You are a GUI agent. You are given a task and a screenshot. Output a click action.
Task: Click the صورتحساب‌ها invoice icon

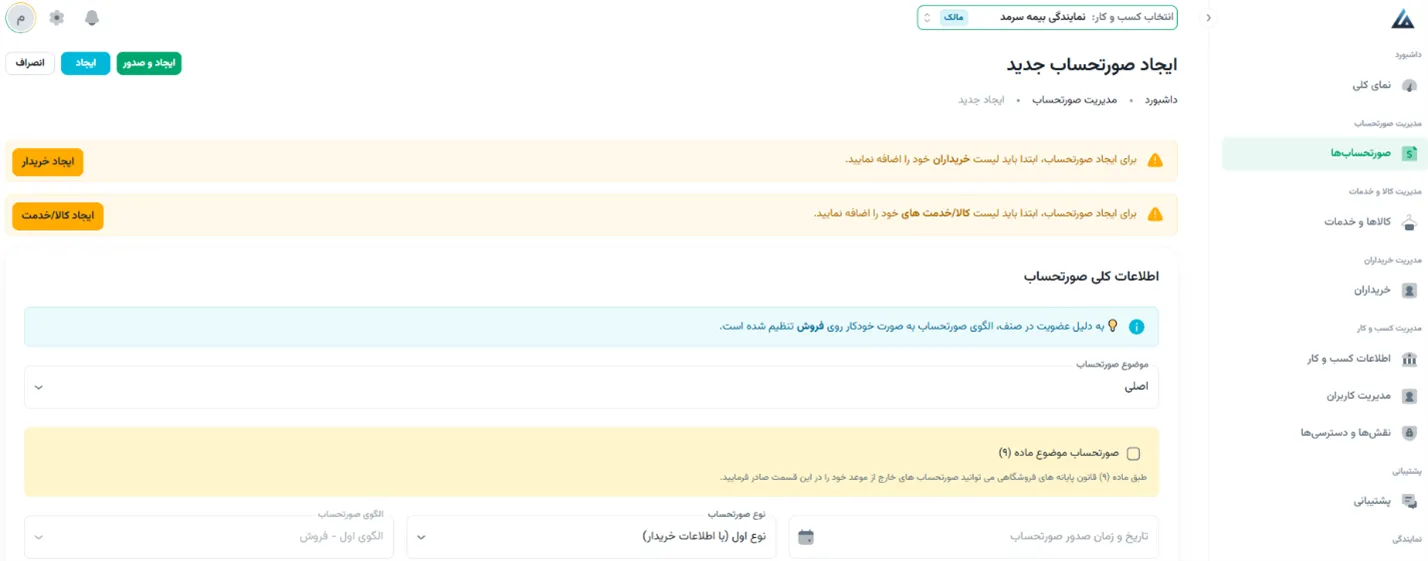click(x=1409, y=153)
